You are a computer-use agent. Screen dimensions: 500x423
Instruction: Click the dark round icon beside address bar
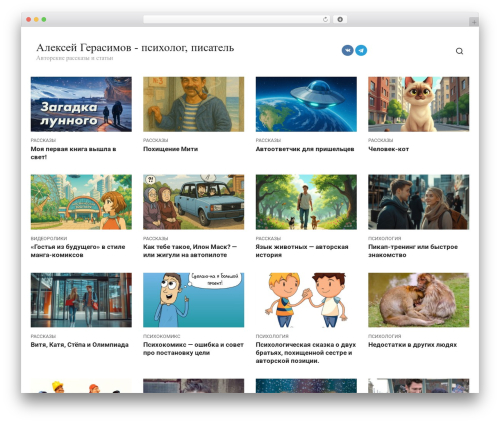point(340,20)
